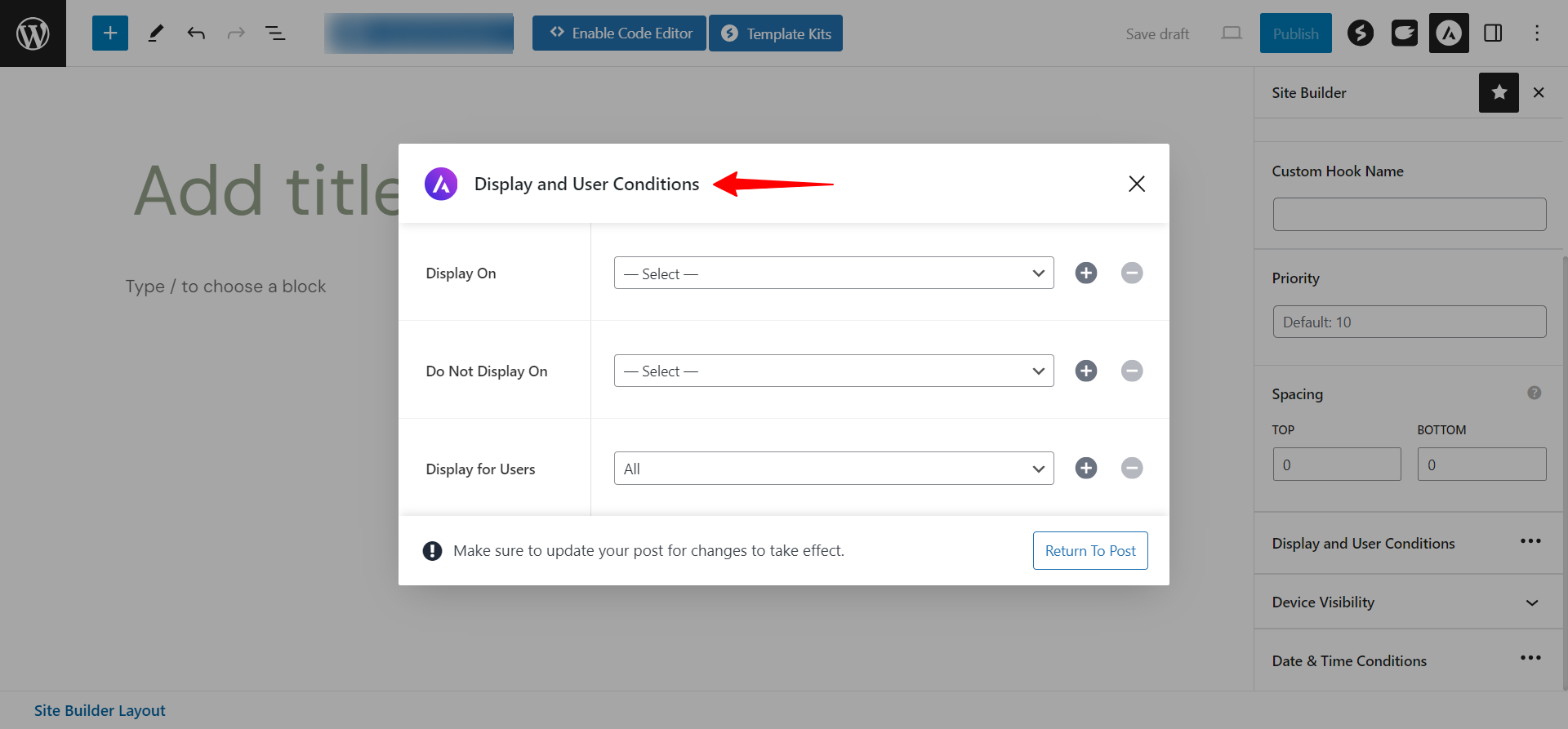Remove the Do Not Display On rule

[1132, 371]
